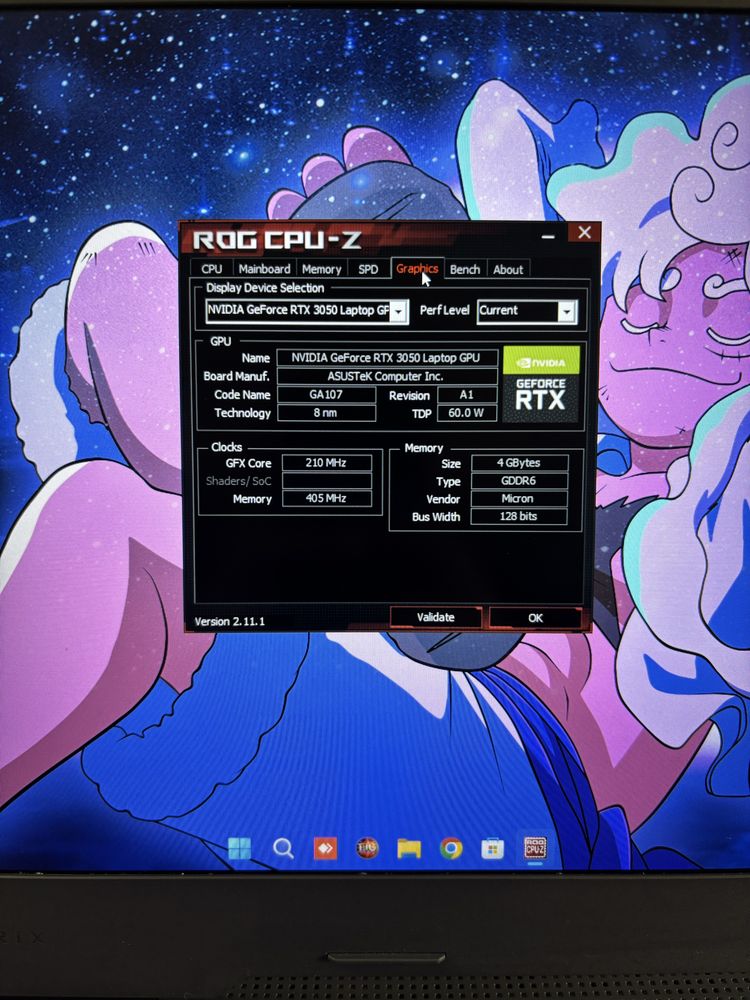This screenshot has width=750, height=1000.
Task: Click the NVIDIA GeForce RTX logo
Action: (x=541, y=385)
